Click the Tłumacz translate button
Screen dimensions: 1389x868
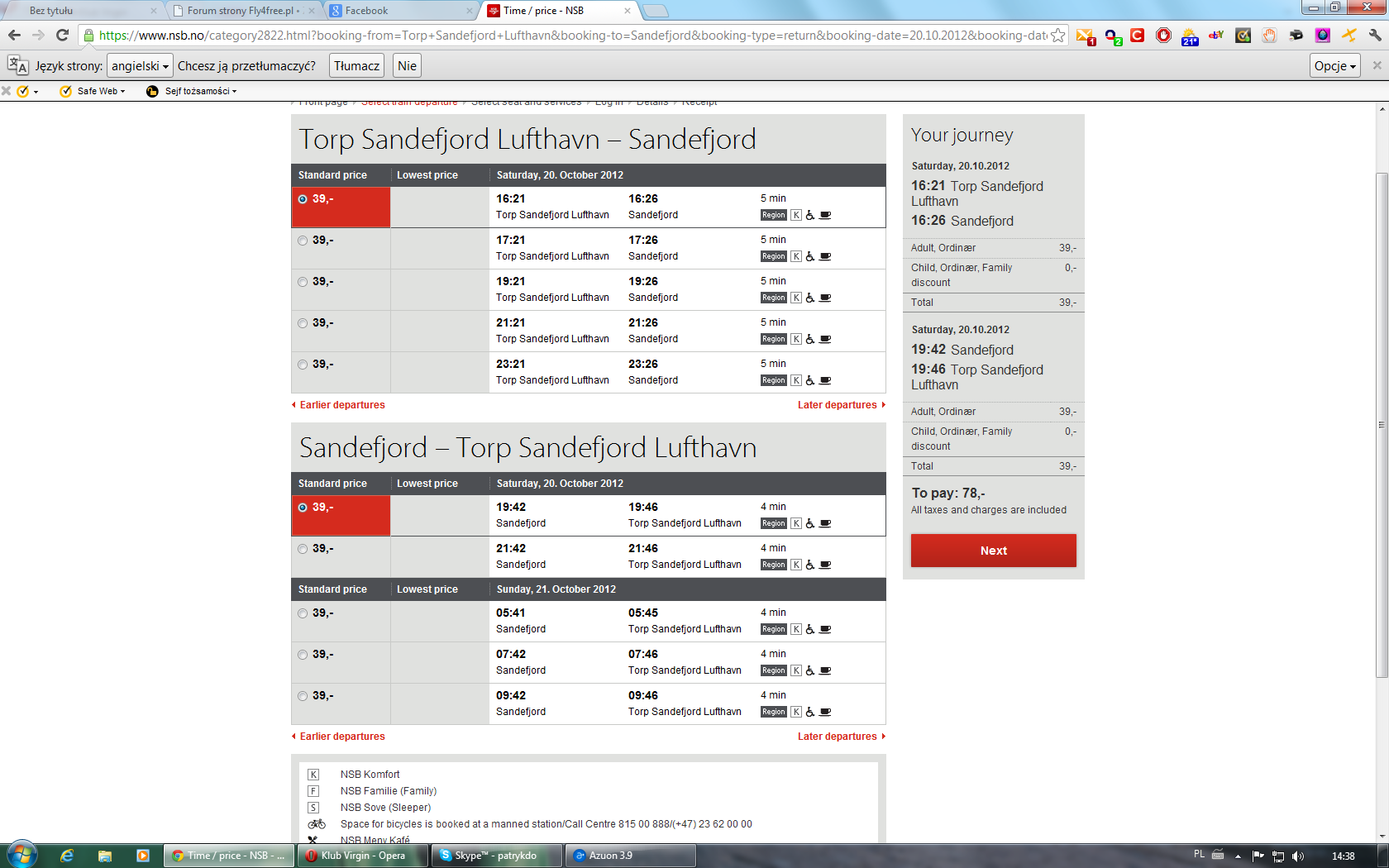pos(357,65)
